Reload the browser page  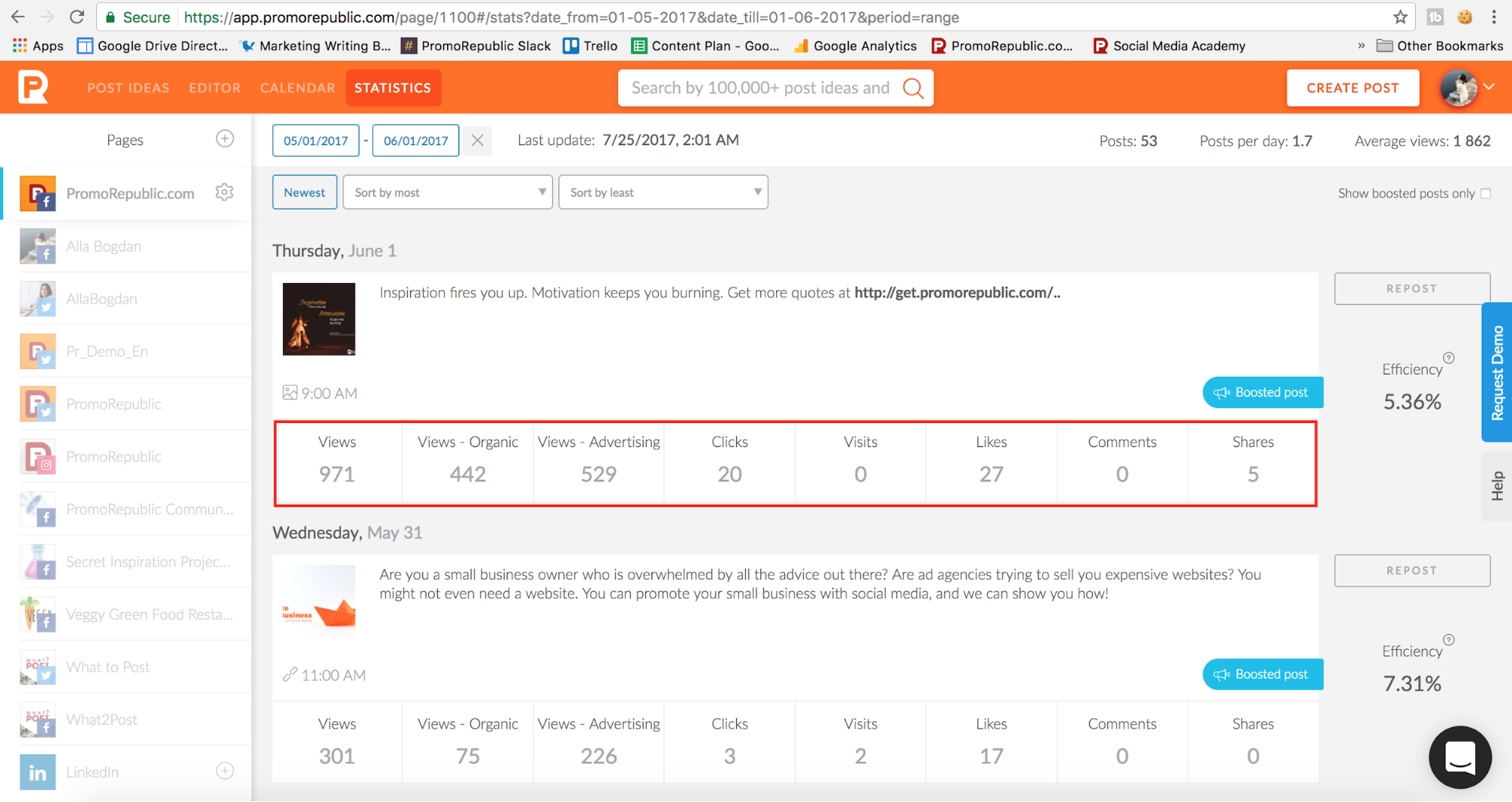[76, 17]
